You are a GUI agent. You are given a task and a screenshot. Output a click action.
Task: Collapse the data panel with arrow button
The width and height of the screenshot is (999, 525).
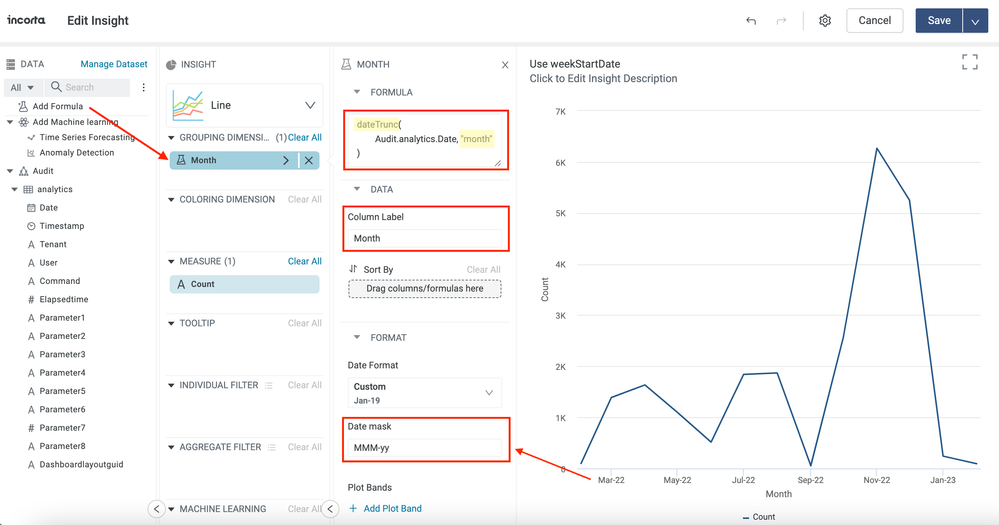156,509
